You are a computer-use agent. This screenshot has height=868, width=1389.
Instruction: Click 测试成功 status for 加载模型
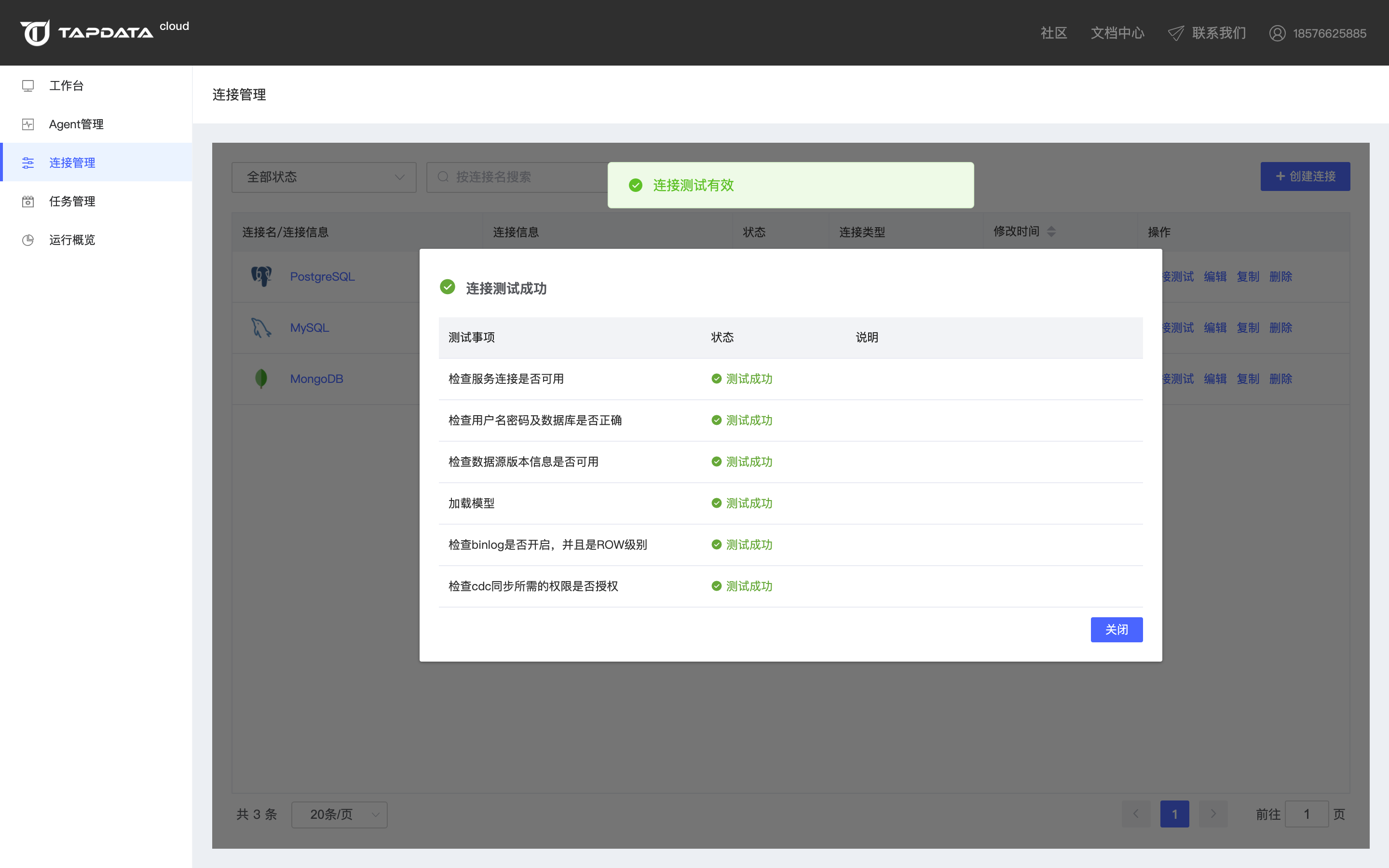742,502
